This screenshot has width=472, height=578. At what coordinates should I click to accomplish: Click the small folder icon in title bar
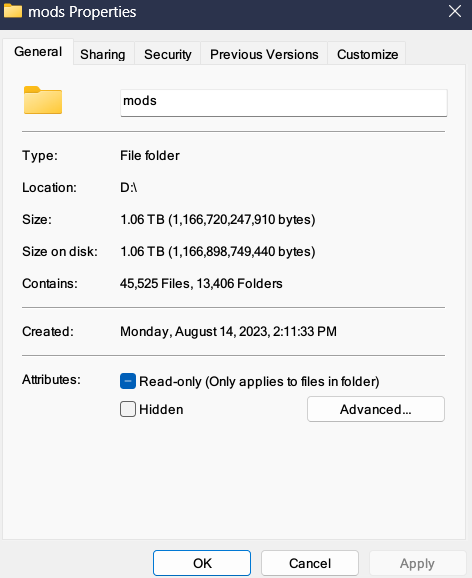click(x=13, y=11)
